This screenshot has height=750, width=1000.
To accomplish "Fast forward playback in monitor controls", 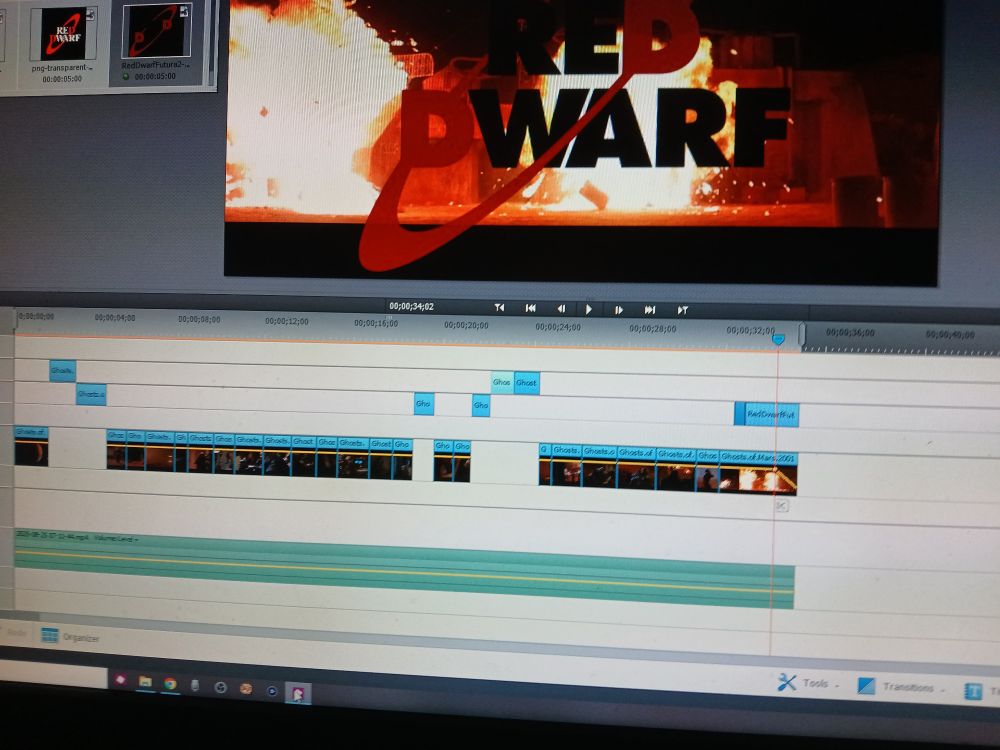I will 650,310.
